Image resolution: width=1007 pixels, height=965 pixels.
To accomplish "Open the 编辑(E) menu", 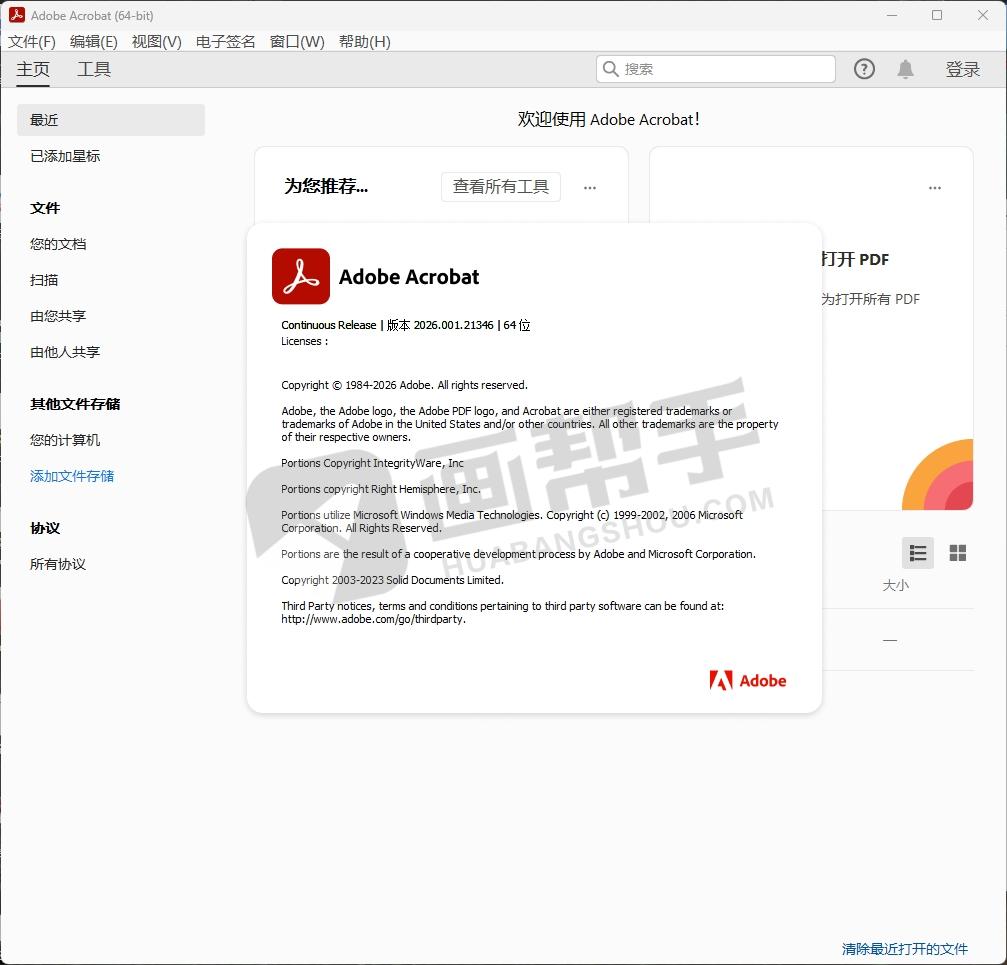I will (x=93, y=42).
